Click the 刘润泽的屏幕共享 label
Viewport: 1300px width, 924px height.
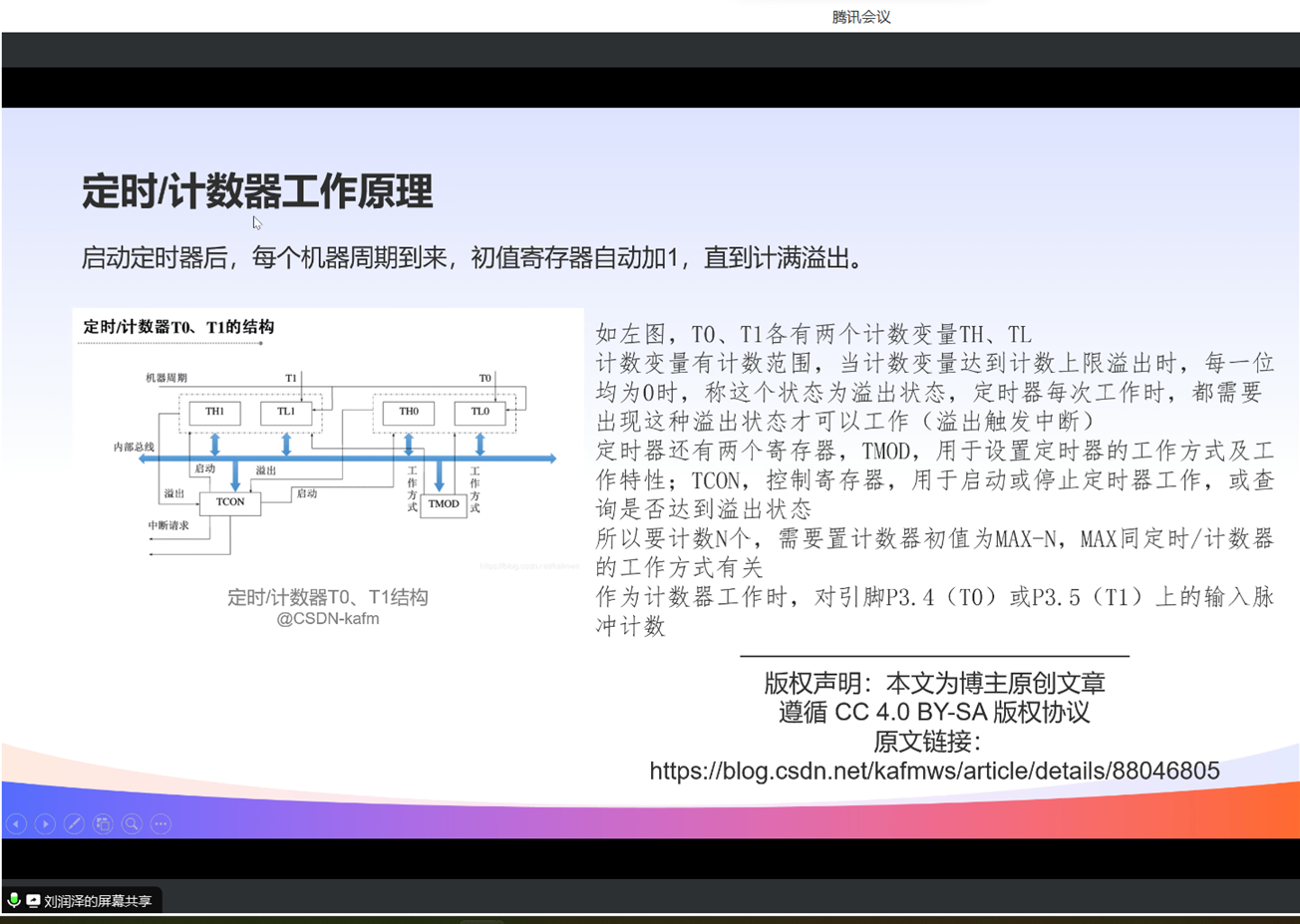(98, 901)
